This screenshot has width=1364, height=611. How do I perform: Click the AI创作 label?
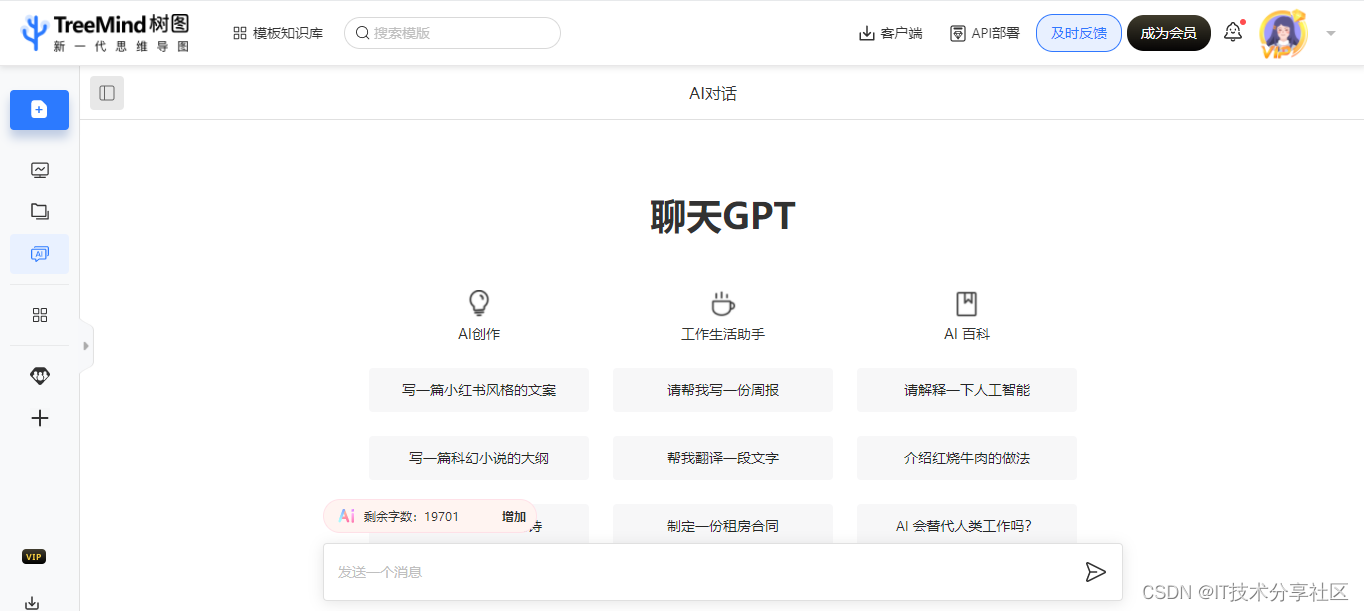coord(479,334)
